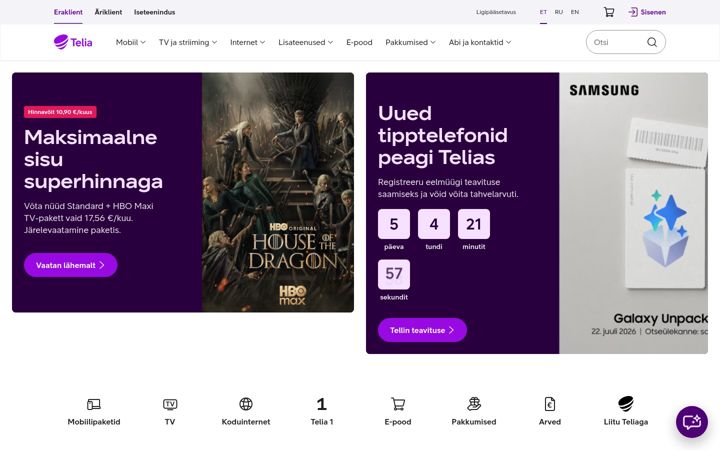
Task: Open the E-pood cart icon shortcut
Action: [398, 404]
